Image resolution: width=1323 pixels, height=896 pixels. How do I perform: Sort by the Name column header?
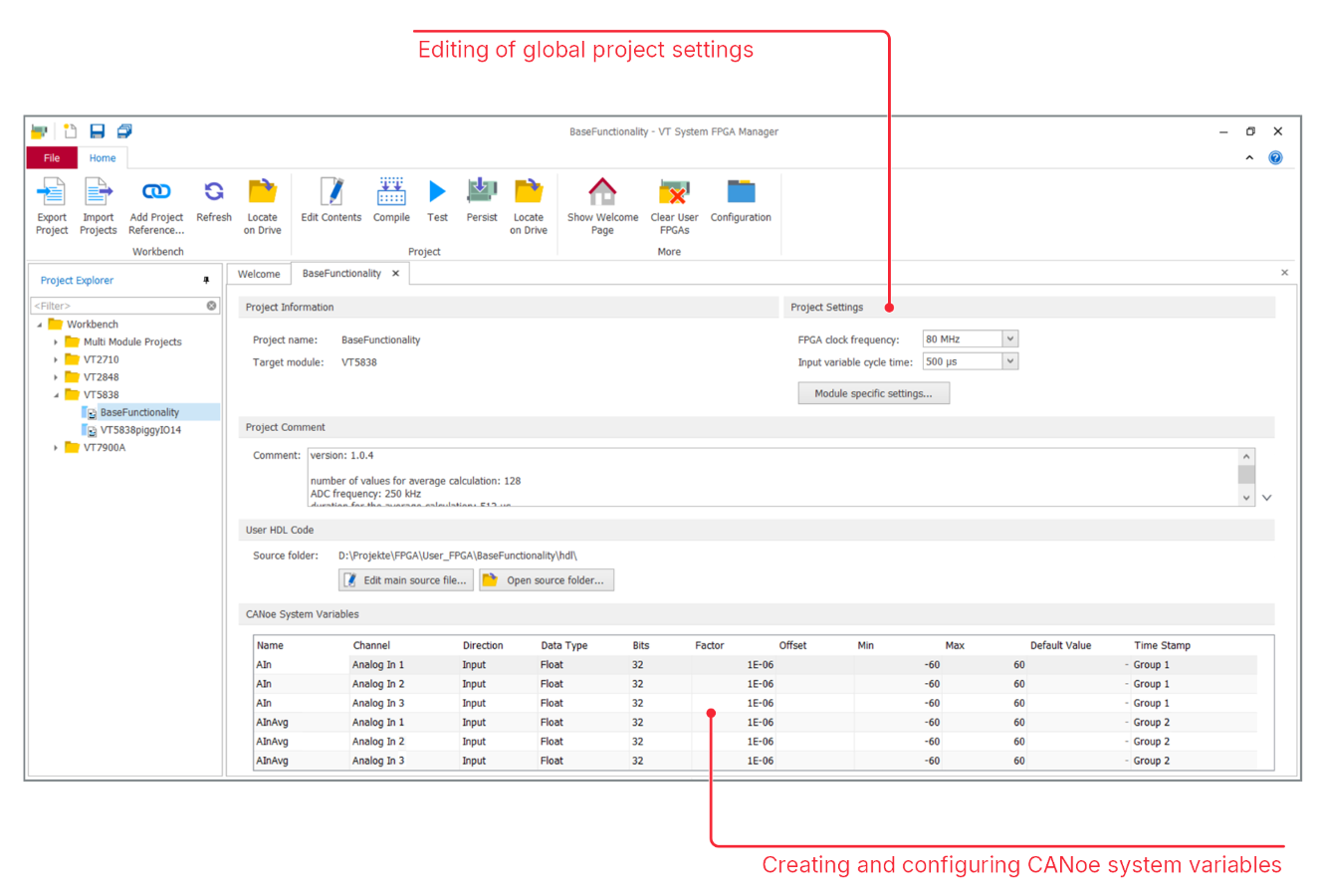point(270,645)
